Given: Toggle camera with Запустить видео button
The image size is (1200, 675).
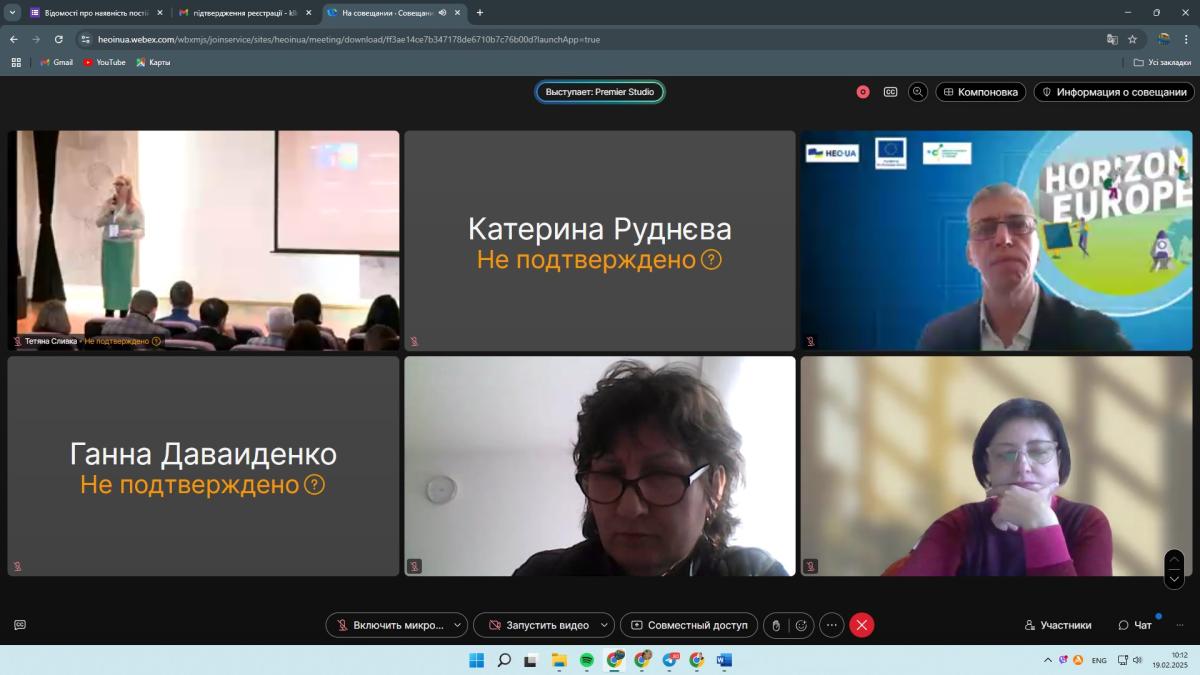Looking at the screenshot, I should tap(537, 625).
